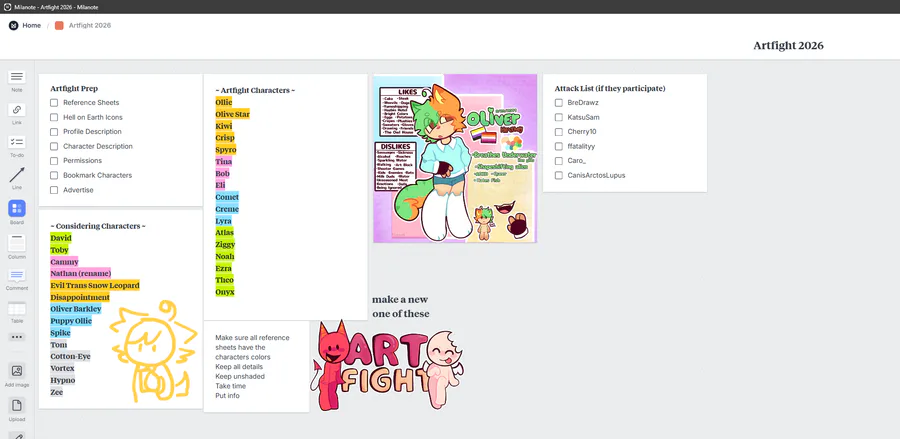Click 'Disappointment' entry
The height and width of the screenshot is (439, 900).
pos(80,297)
